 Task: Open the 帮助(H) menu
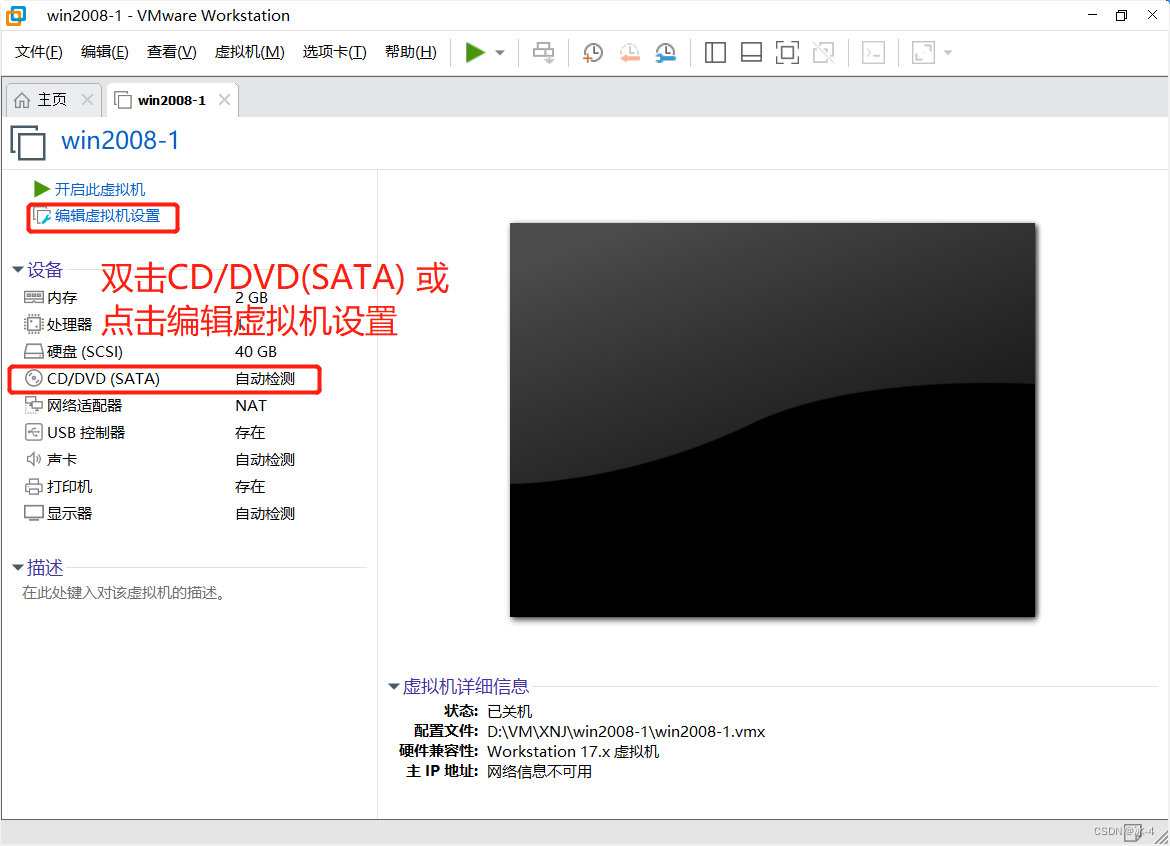click(x=410, y=51)
